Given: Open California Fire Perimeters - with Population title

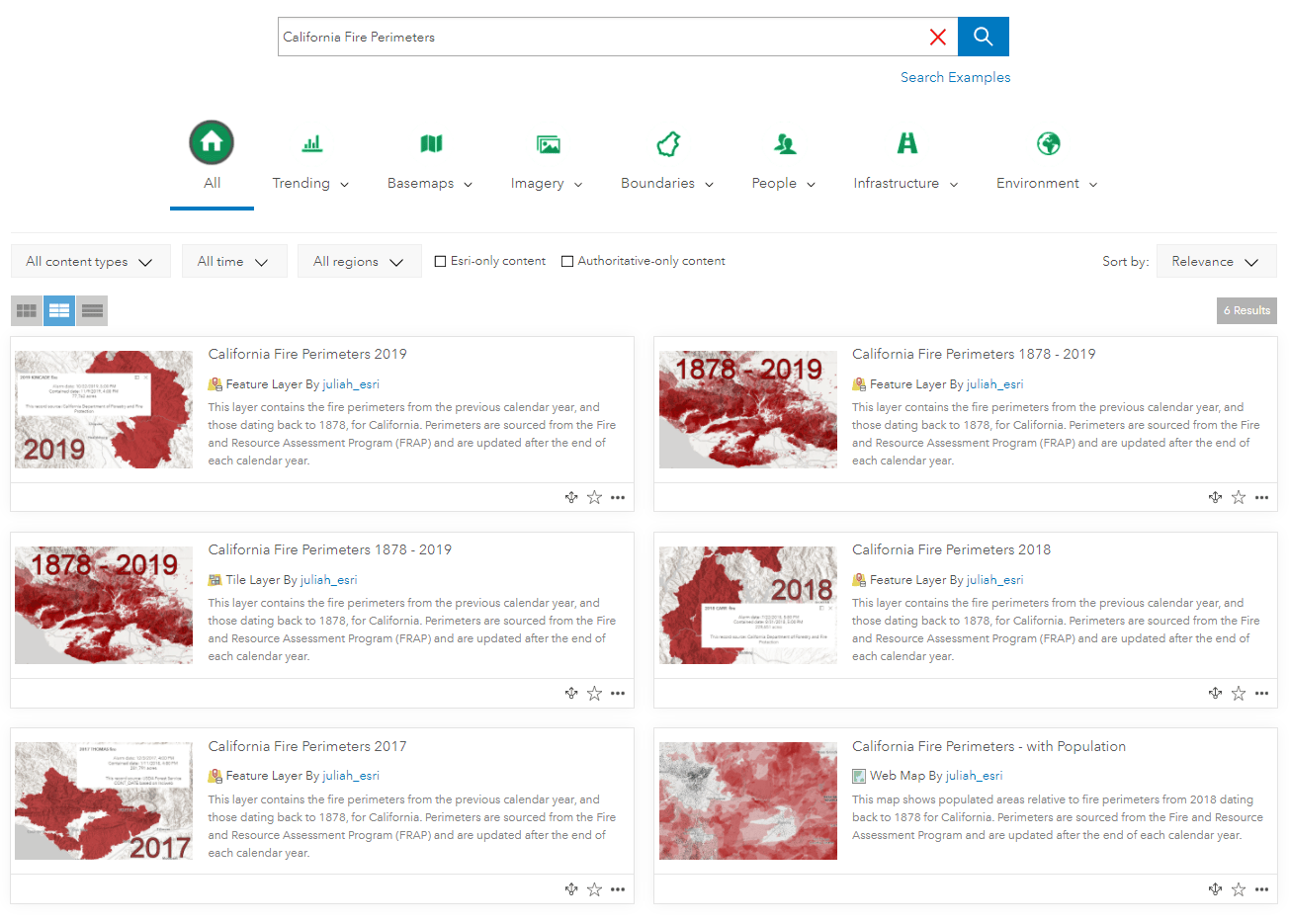Looking at the screenshot, I should (989, 746).
